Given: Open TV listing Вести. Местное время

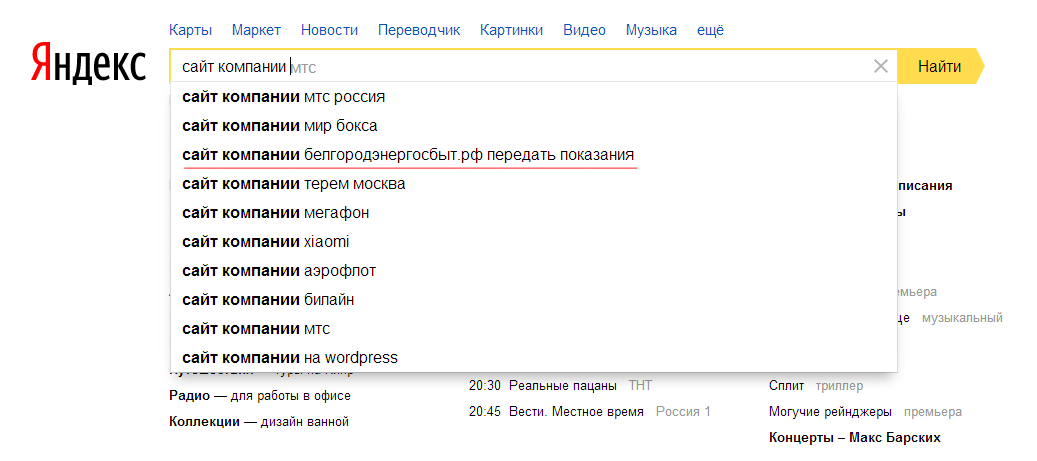Looking at the screenshot, I should pos(576,412).
